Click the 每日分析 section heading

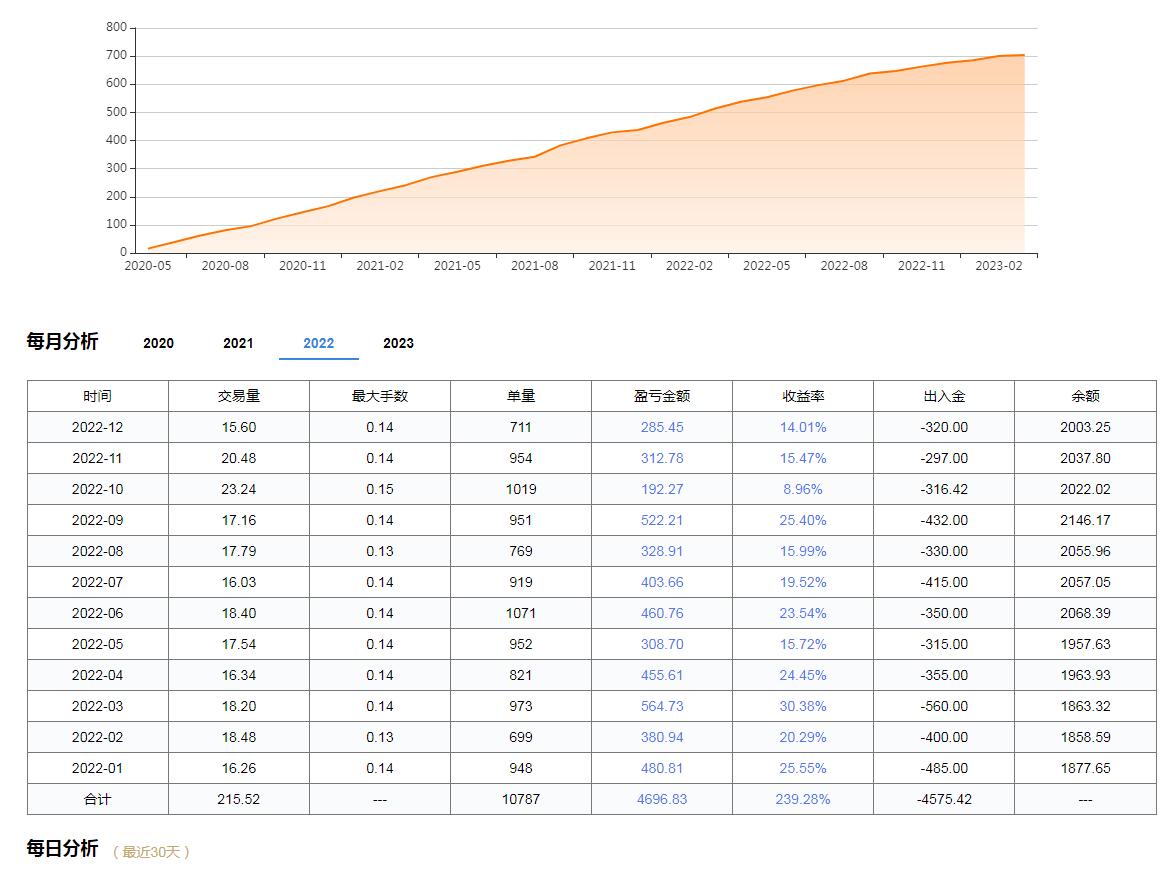tap(62, 849)
